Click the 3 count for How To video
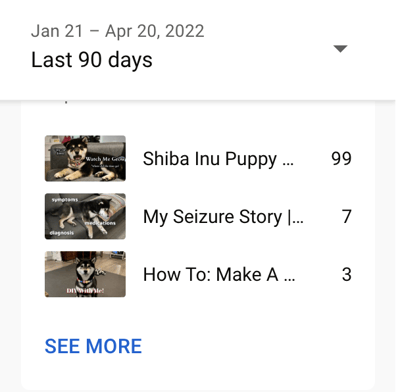 (x=347, y=275)
